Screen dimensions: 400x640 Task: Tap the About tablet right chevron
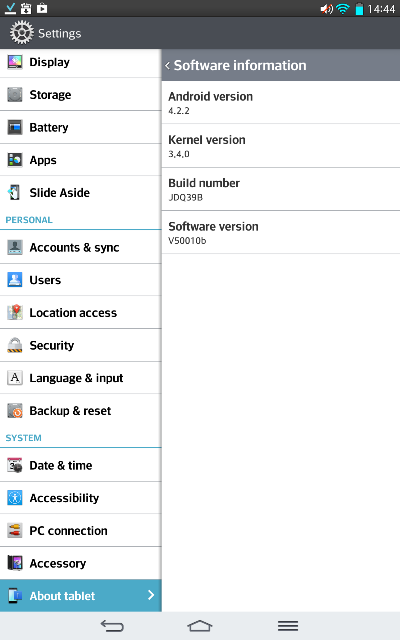(151, 595)
